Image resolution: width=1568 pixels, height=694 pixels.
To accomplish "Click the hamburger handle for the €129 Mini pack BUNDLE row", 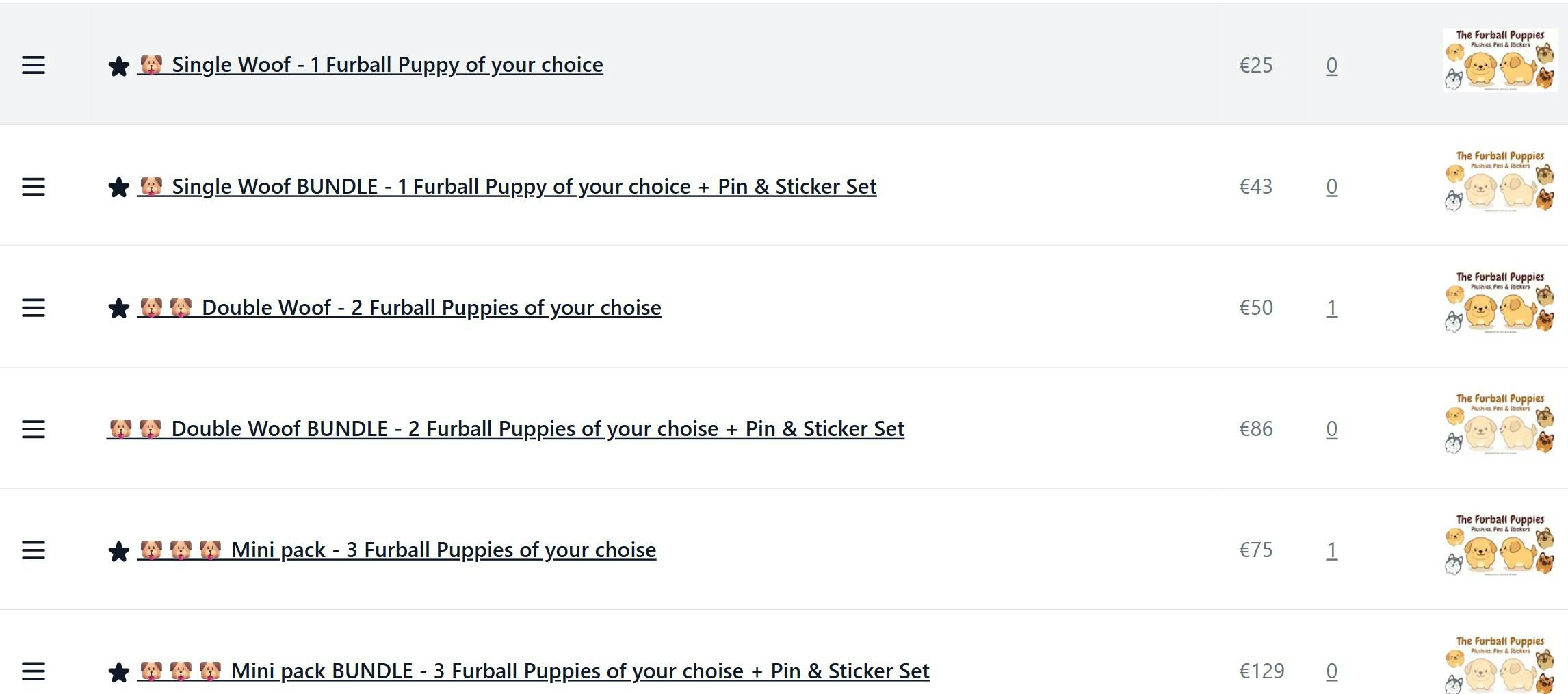I will [x=33, y=671].
